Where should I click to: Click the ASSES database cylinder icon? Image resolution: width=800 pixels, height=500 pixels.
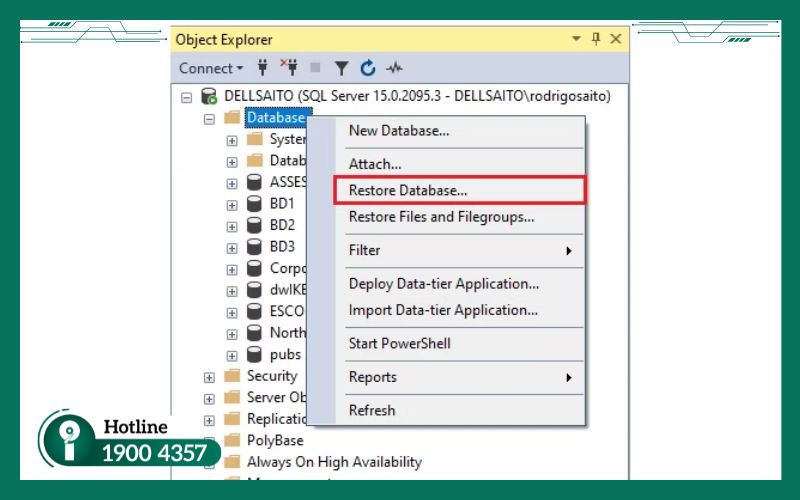coord(254,182)
